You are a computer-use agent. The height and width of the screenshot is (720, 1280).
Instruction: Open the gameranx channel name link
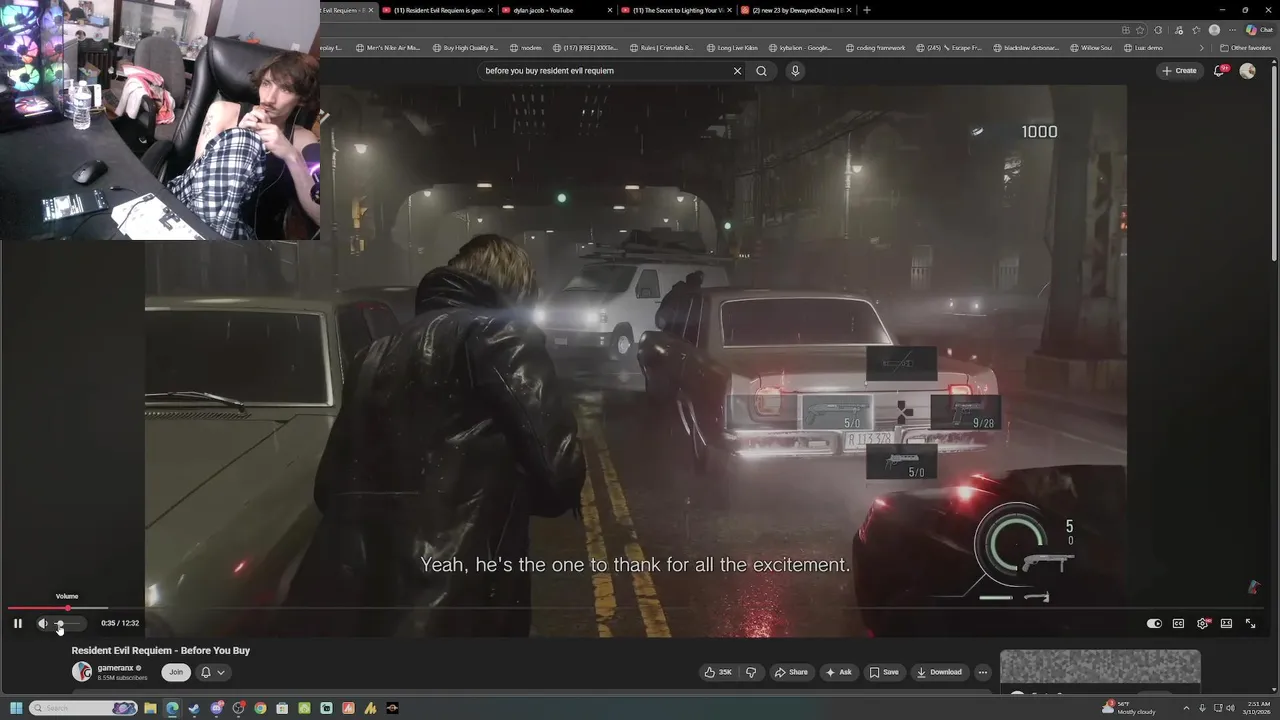pos(116,668)
